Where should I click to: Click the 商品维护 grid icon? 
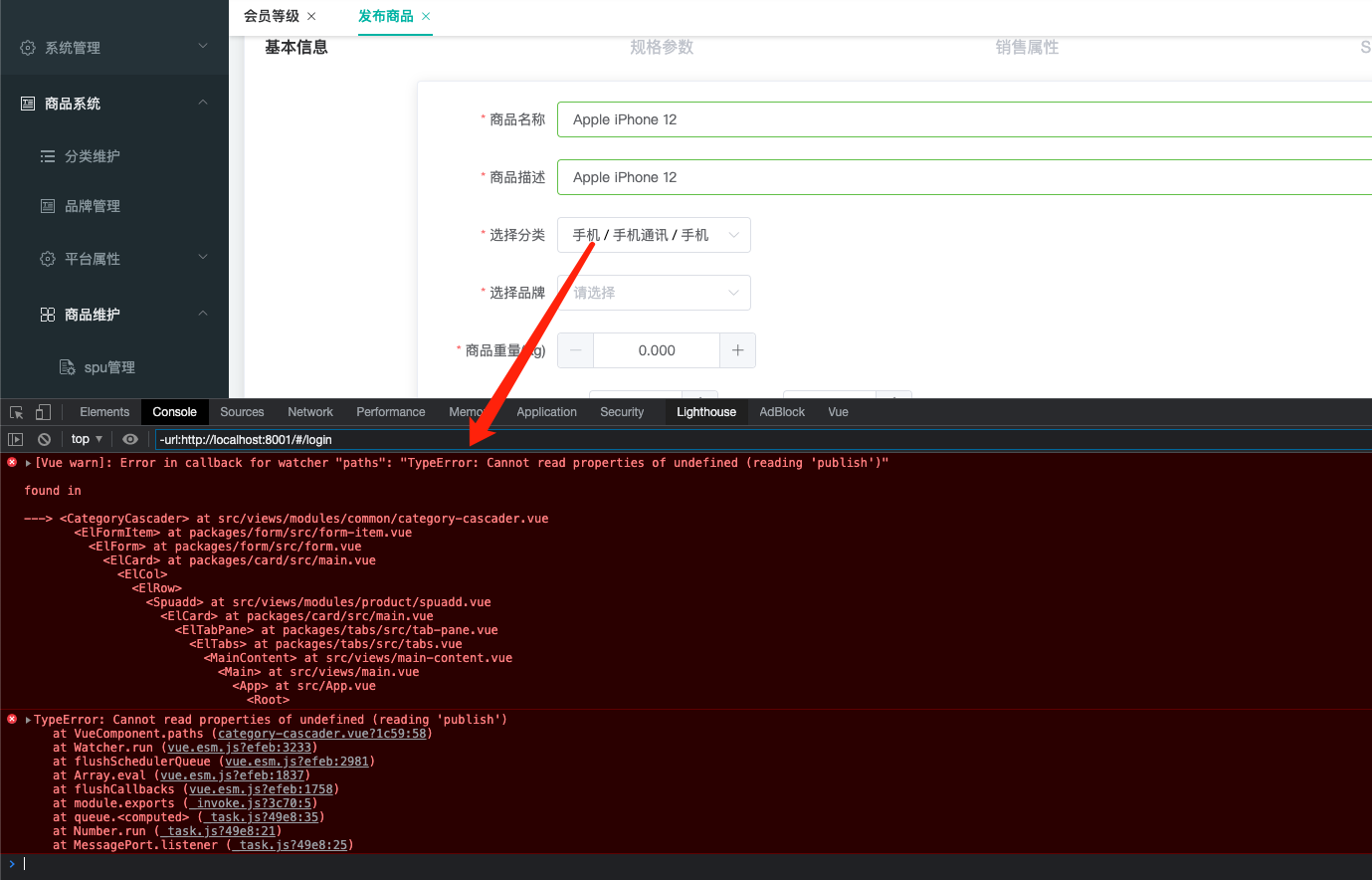[x=48, y=315]
